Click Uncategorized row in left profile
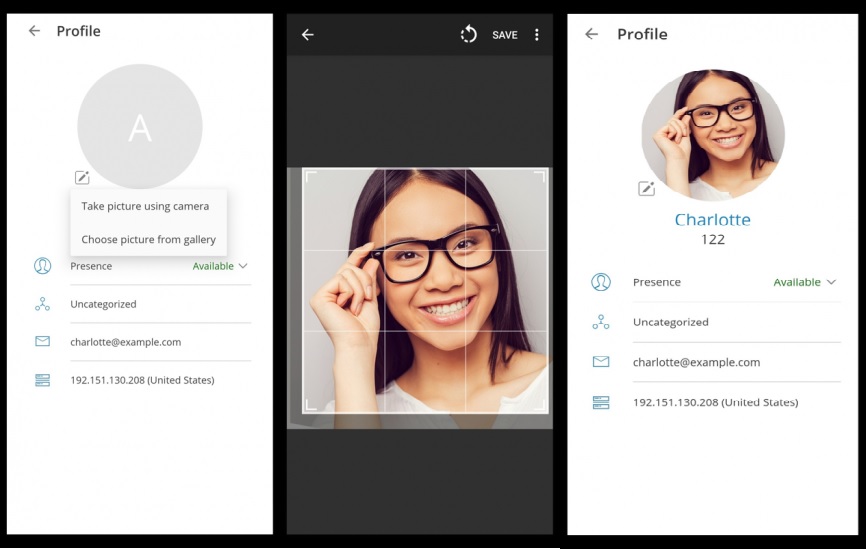Screen dimensions: 867x549 click(160, 304)
